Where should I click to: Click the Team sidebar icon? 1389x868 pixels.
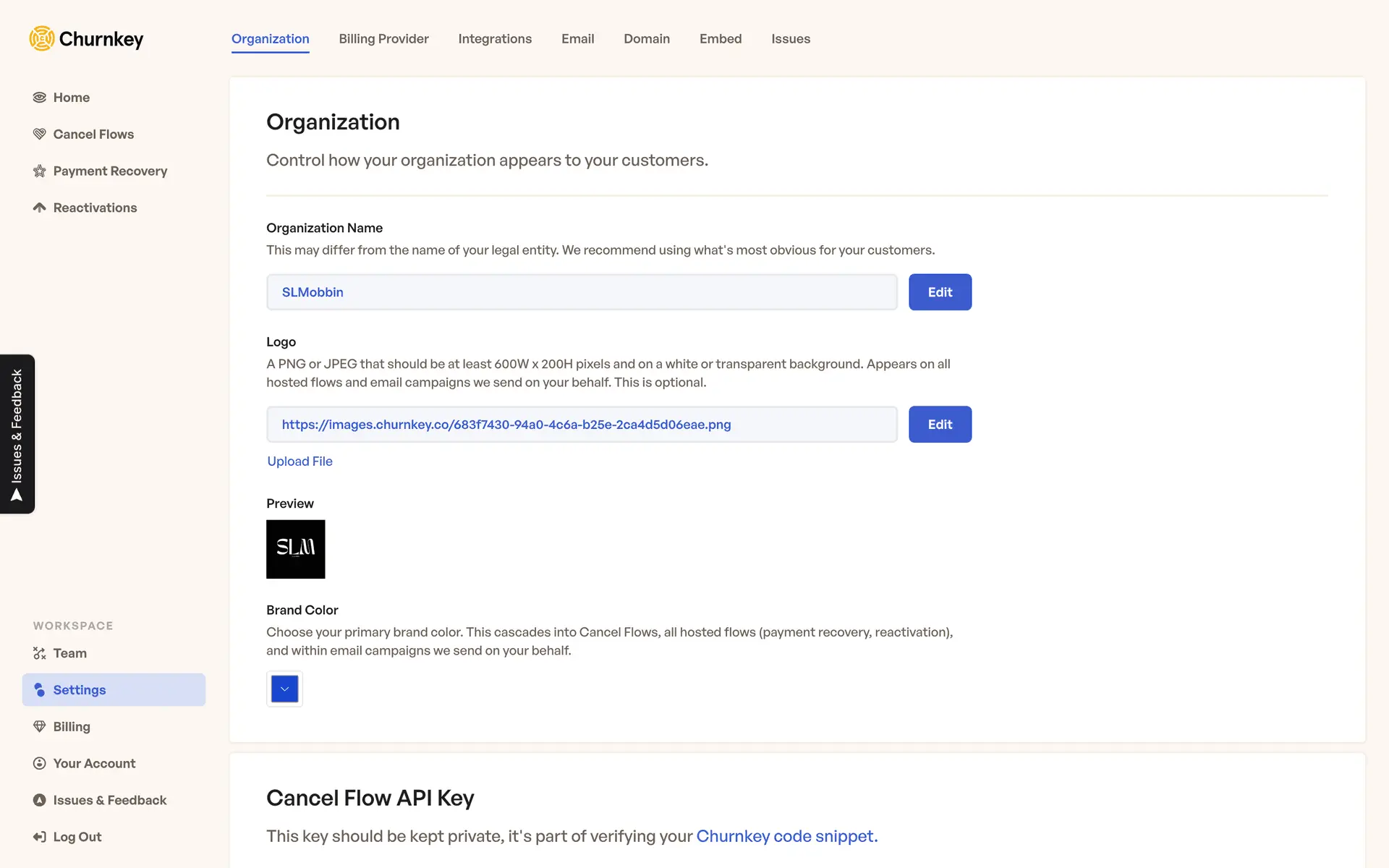40,653
